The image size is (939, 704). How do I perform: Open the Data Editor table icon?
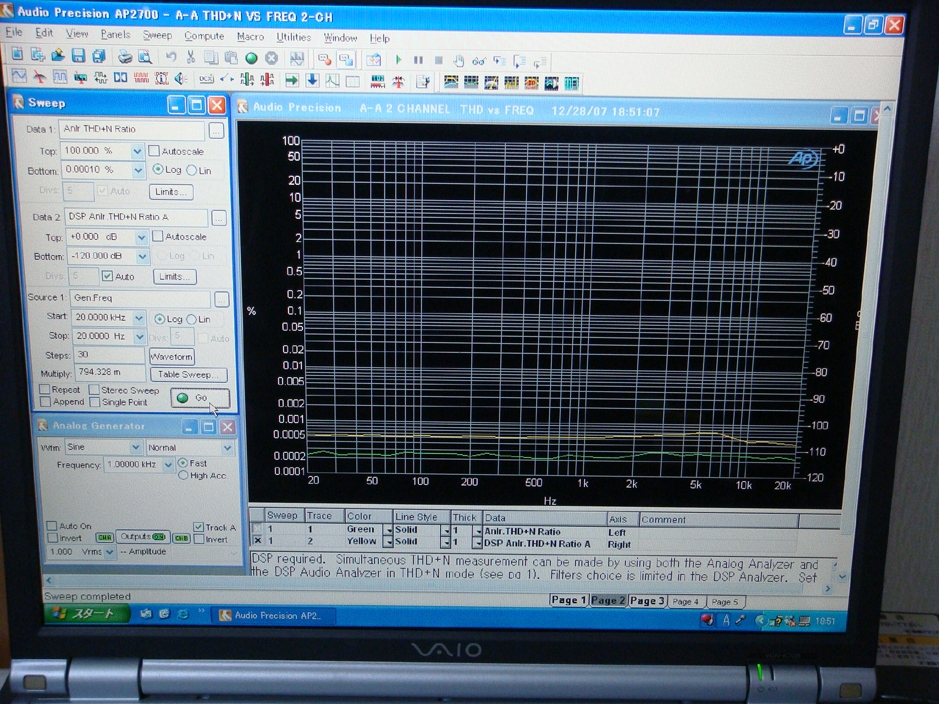(353, 81)
